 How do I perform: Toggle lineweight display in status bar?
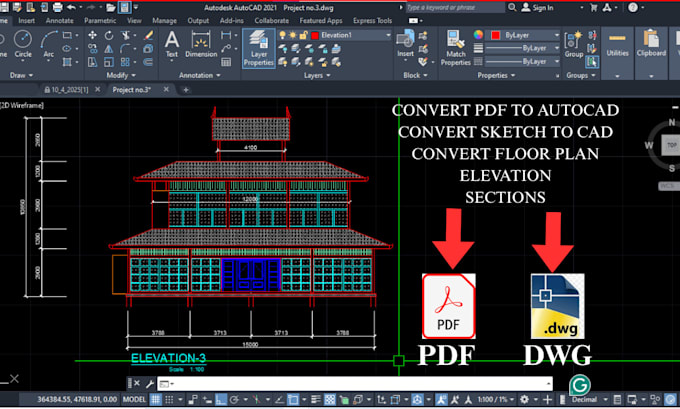coord(316,399)
